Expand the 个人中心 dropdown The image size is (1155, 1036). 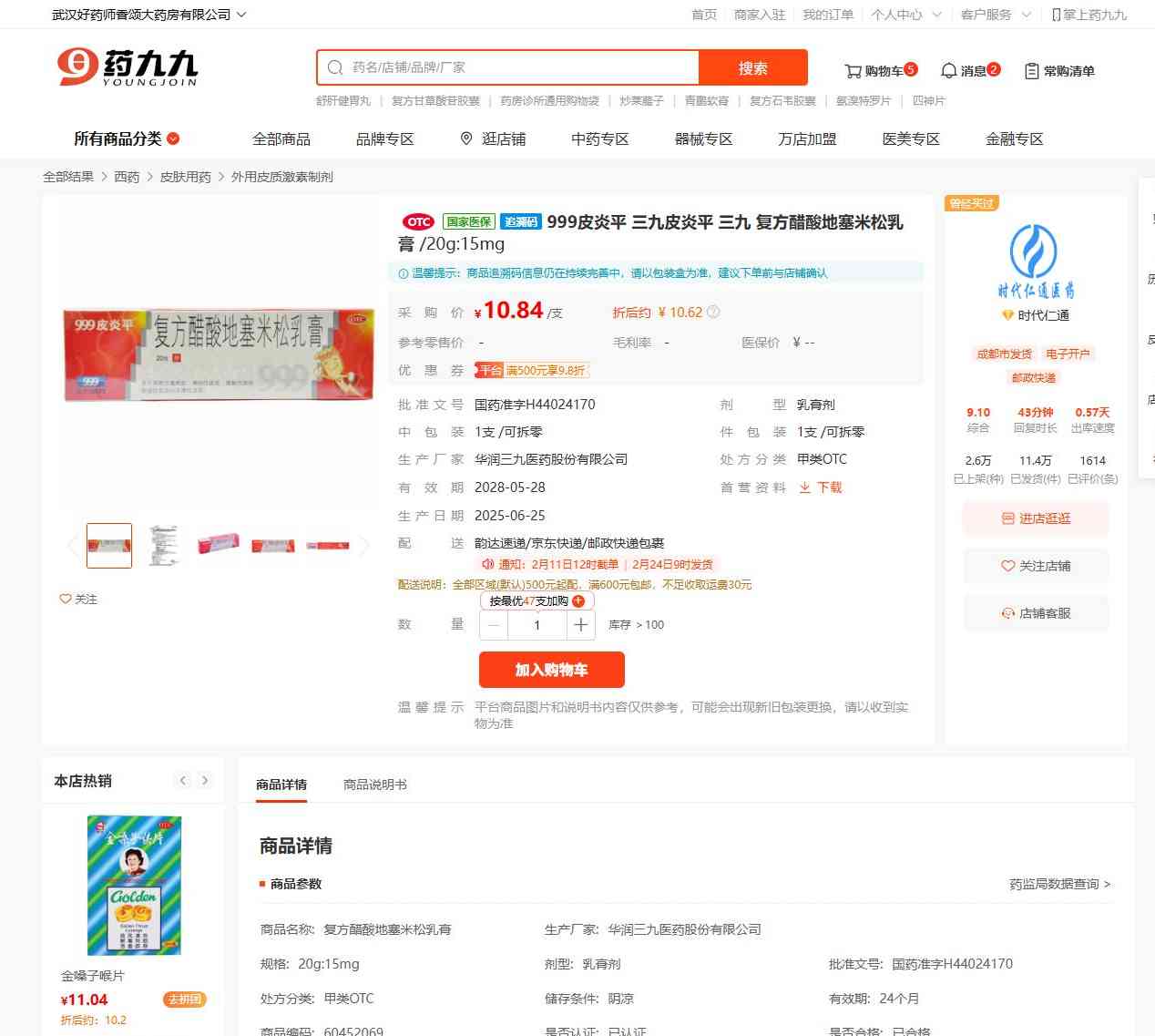pos(936,15)
